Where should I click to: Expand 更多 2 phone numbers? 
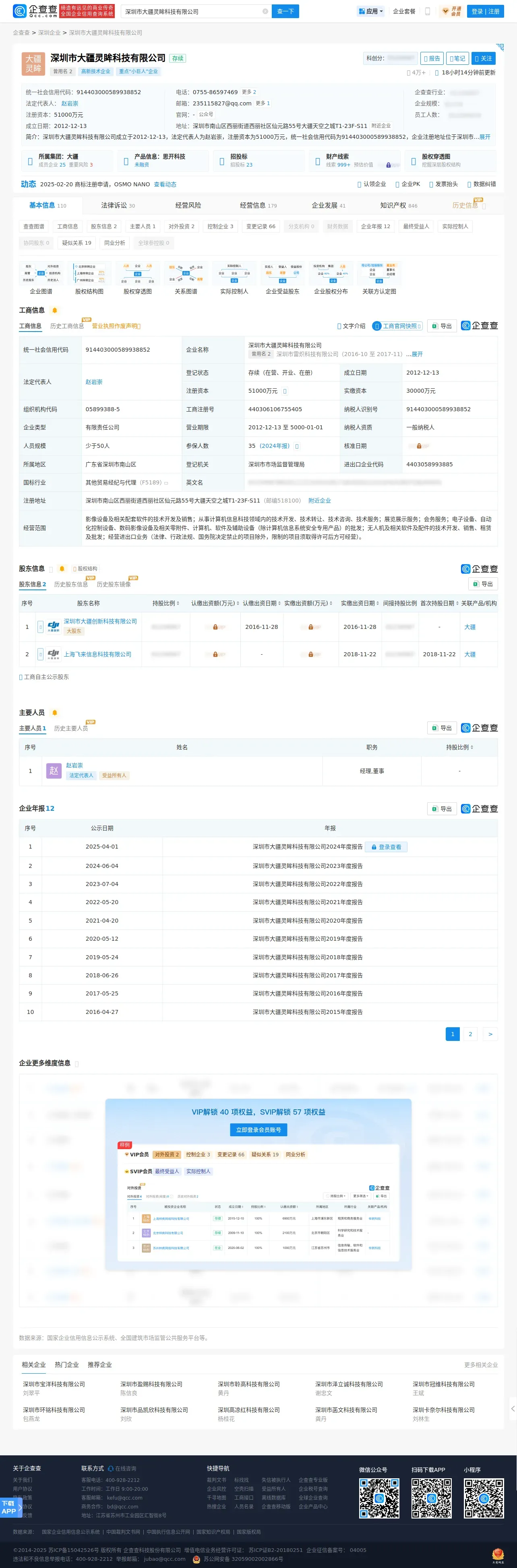(x=249, y=93)
